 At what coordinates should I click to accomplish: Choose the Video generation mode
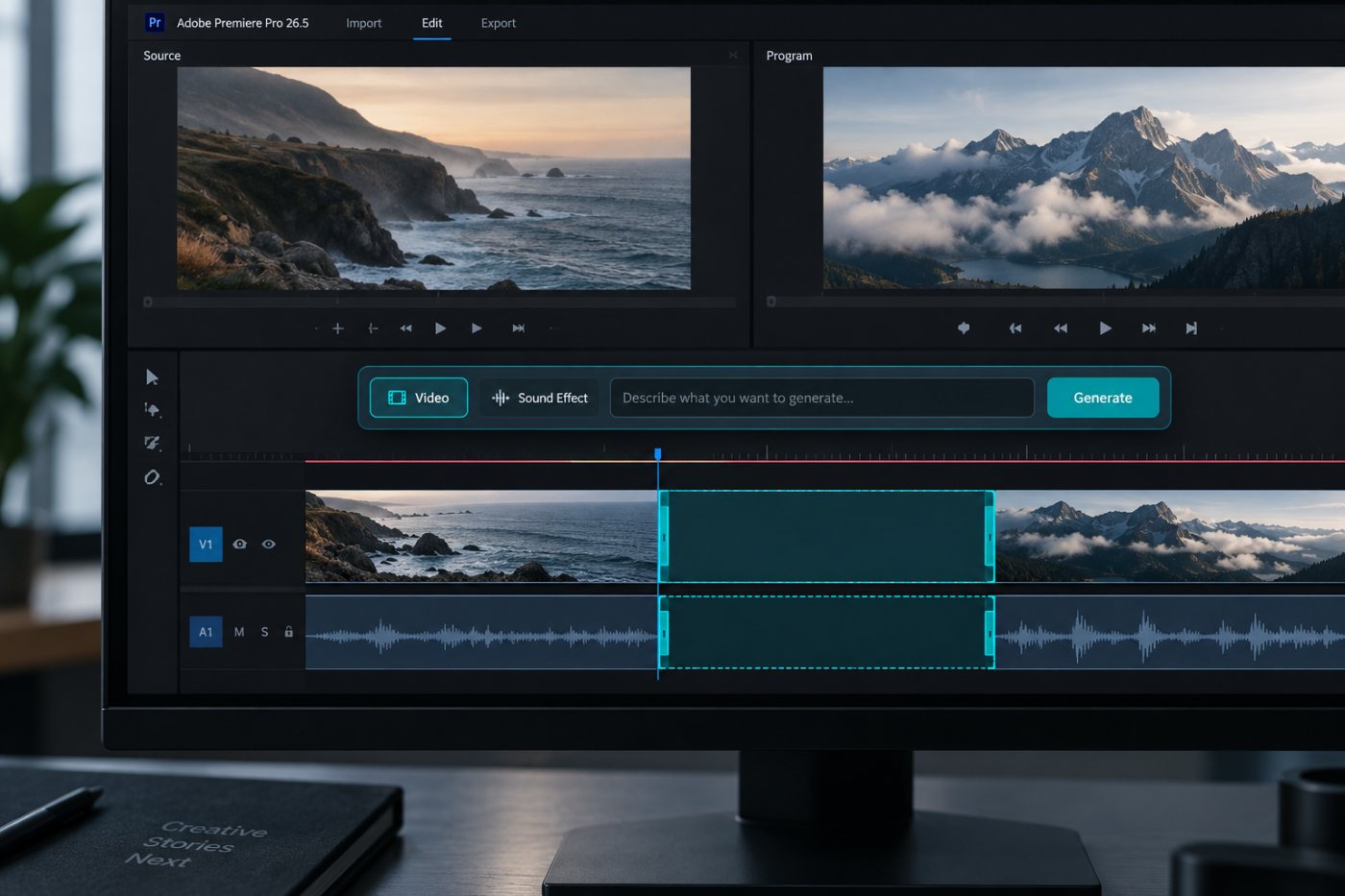[419, 398]
